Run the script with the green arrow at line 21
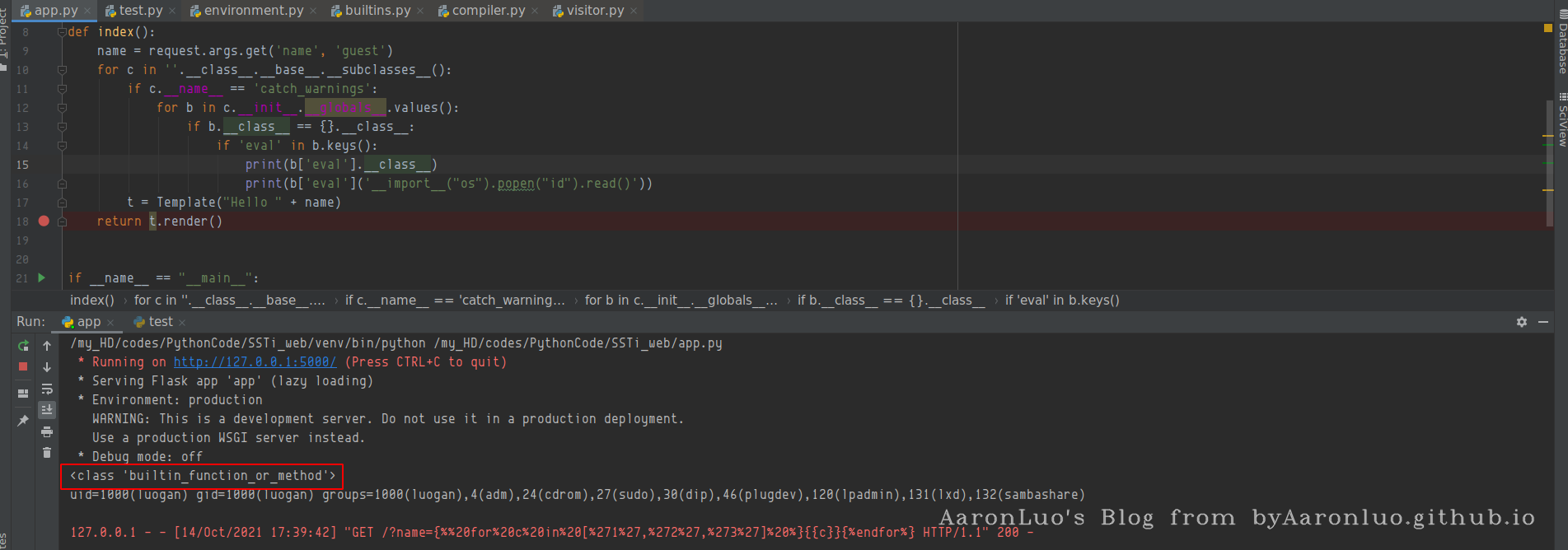Image resolution: width=1568 pixels, height=550 pixels. (42, 277)
